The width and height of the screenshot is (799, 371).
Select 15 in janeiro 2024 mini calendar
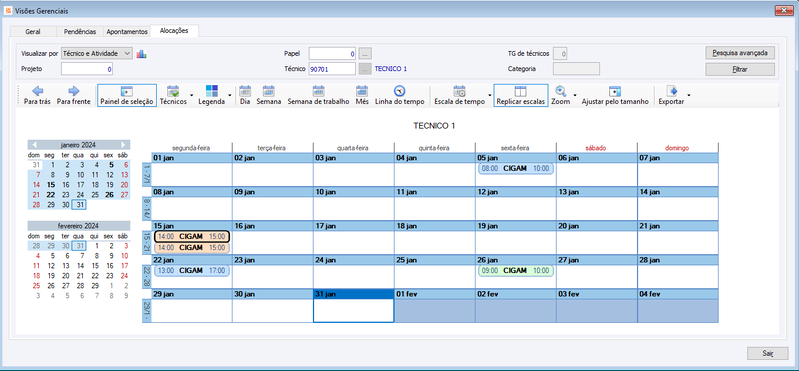tap(50, 185)
